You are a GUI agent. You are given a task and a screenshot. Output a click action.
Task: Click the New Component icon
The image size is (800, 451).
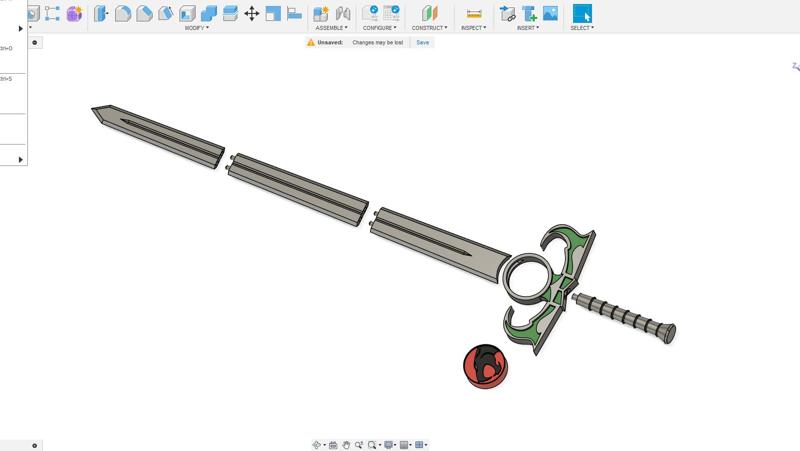(321, 14)
